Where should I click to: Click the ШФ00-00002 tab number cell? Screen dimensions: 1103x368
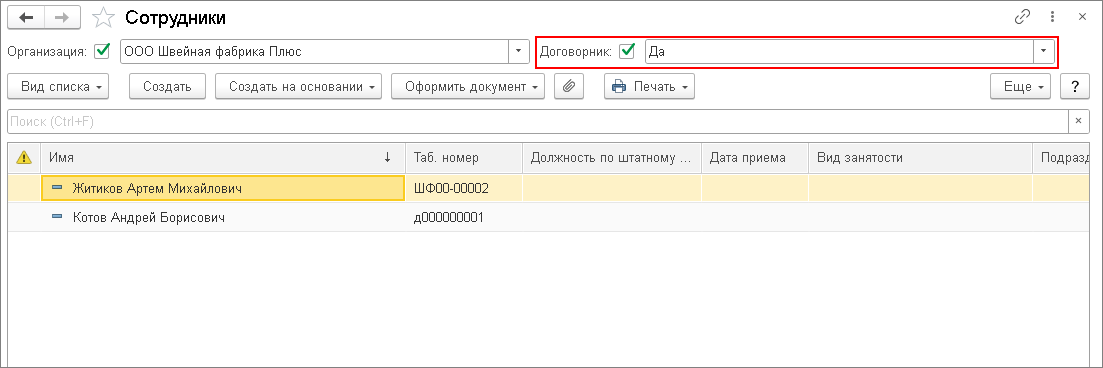coord(464,188)
